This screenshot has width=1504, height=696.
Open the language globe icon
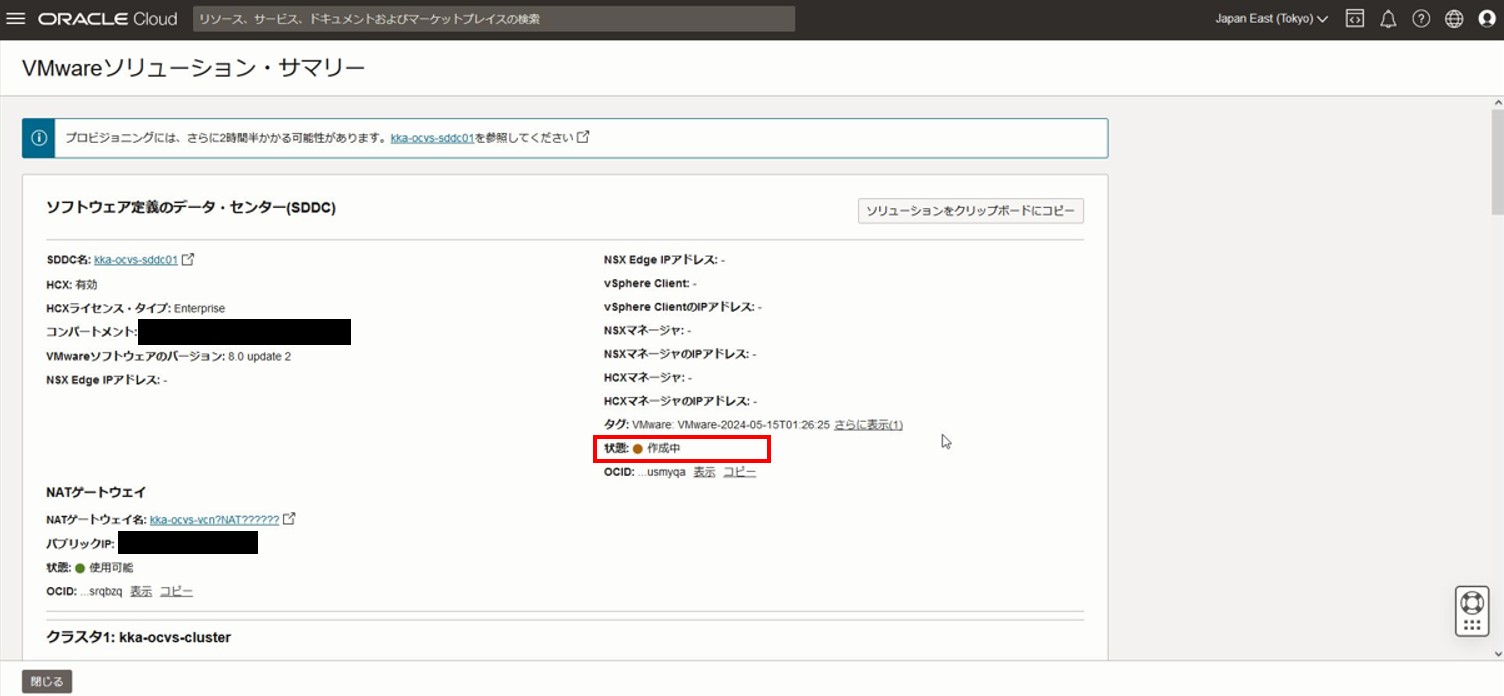tap(1454, 19)
